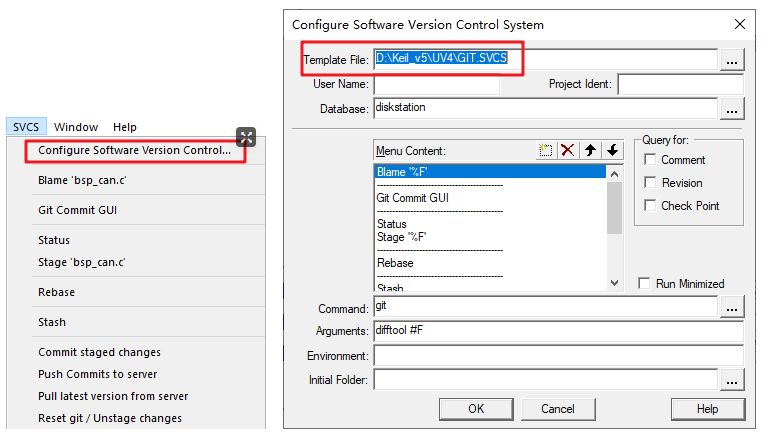Viewport: 768px width, 445px height.
Task: Click the New menu item icon
Action: point(545,150)
